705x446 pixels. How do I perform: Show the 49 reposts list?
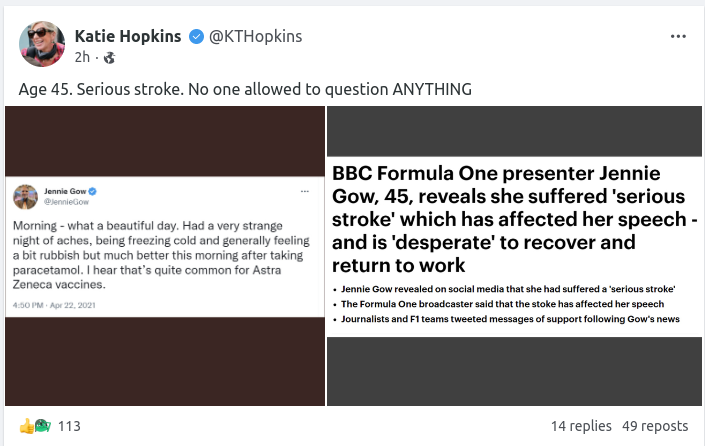pyautogui.click(x=654, y=426)
